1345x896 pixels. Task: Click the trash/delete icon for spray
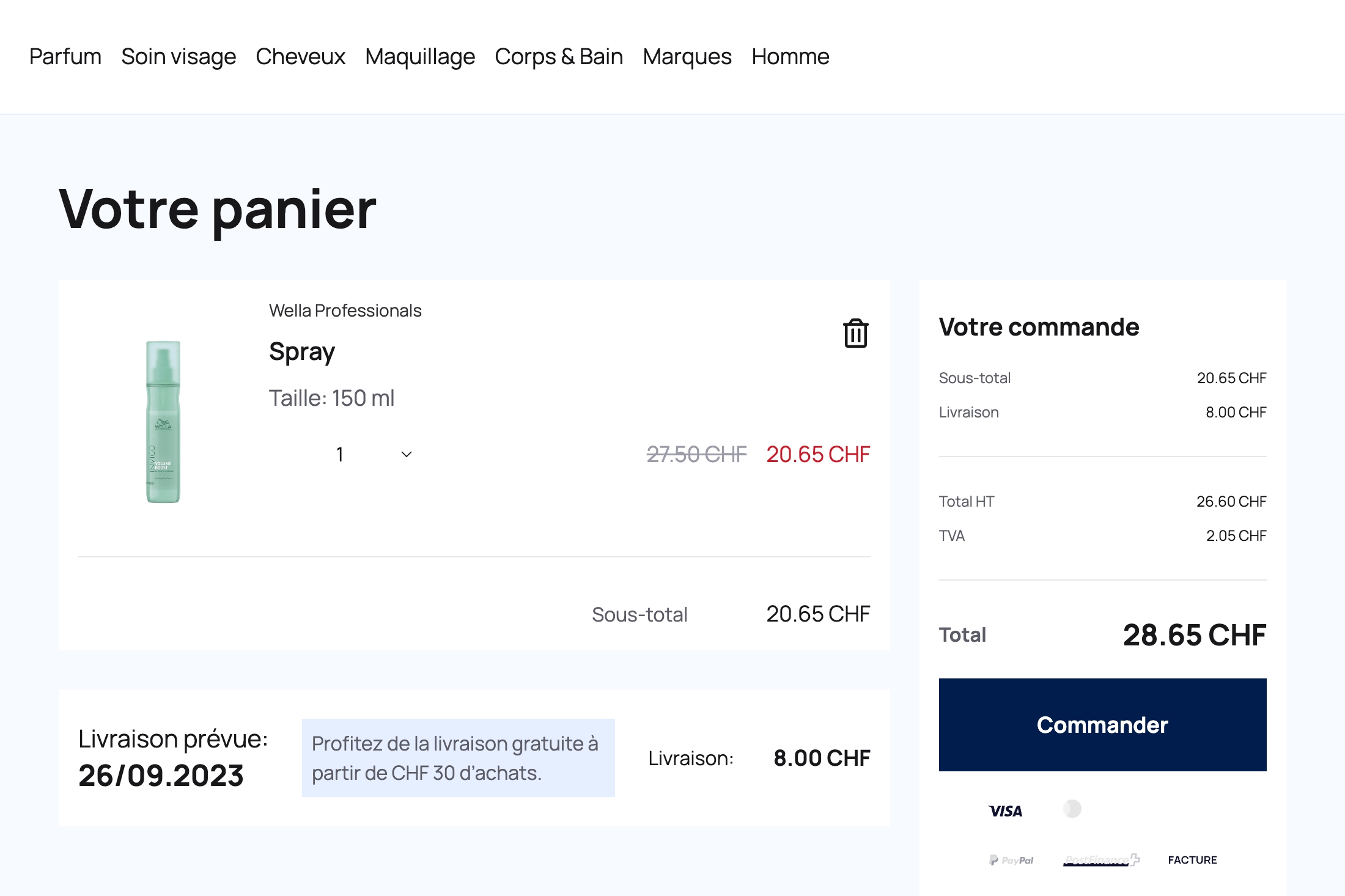click(x=856, y=332)
